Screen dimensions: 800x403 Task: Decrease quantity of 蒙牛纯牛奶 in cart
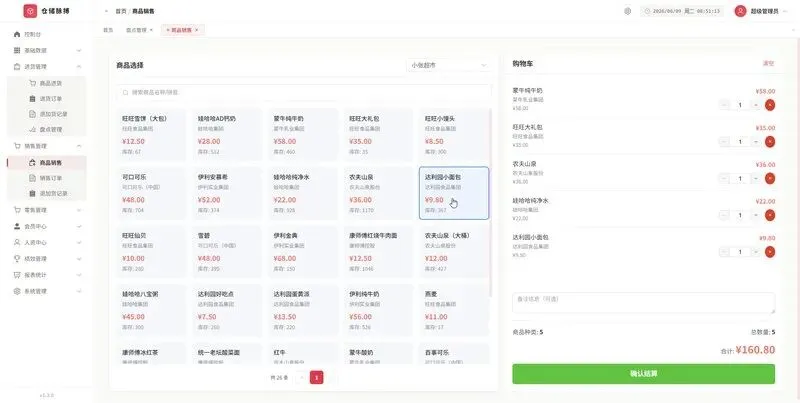pyautogui.click(x=724, y=105)
